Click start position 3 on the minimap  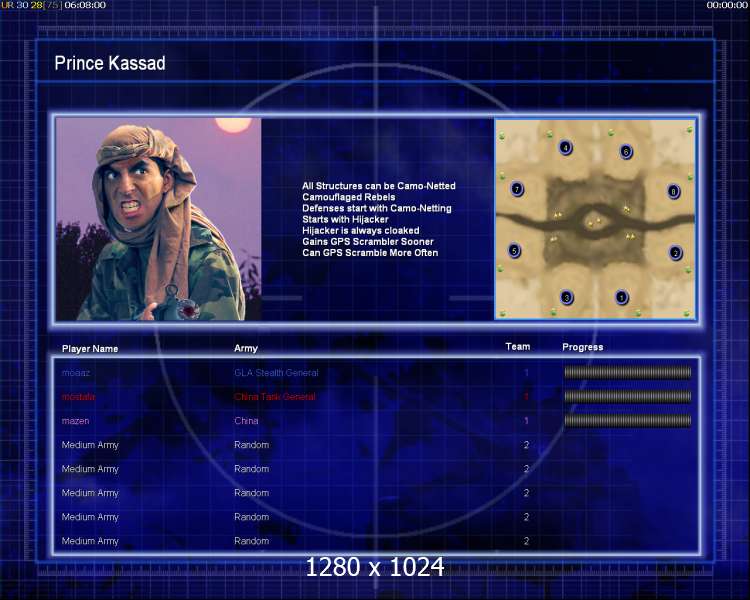click(566, 298)
